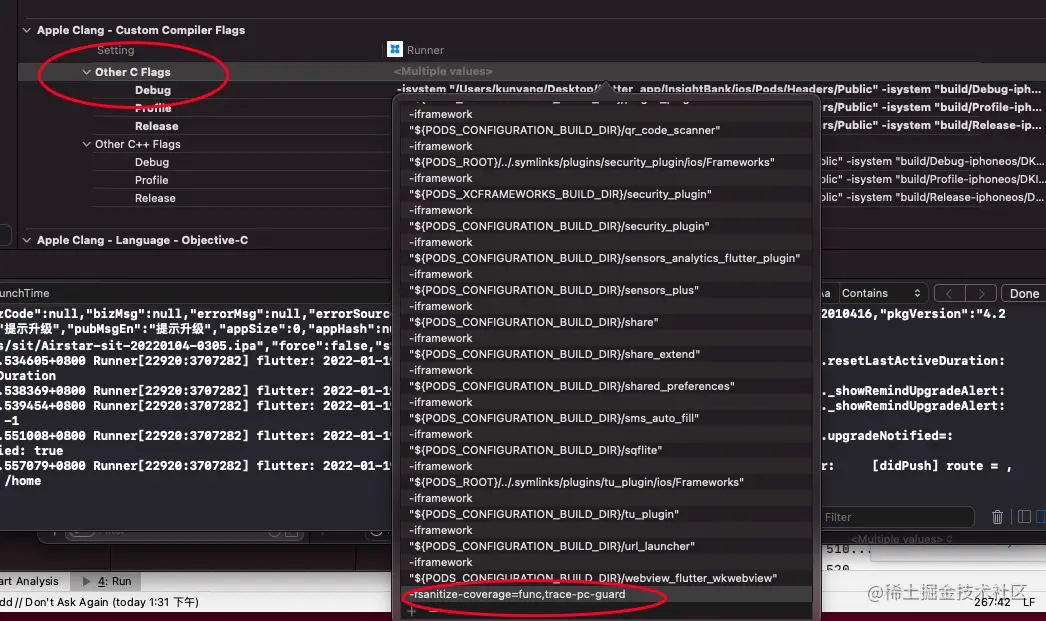Image resolution: width=1046 pixels, height=621 pixels.
Task: Select Release under Other C Flags
Action: 156,126
